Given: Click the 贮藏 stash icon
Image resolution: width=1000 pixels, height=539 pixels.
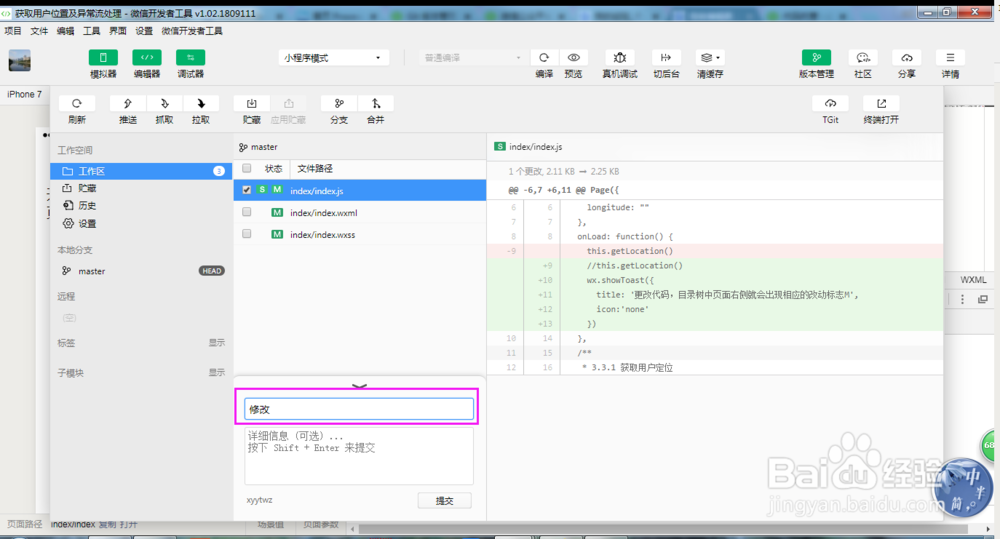Looking at the screenshot, I should 251,103.
